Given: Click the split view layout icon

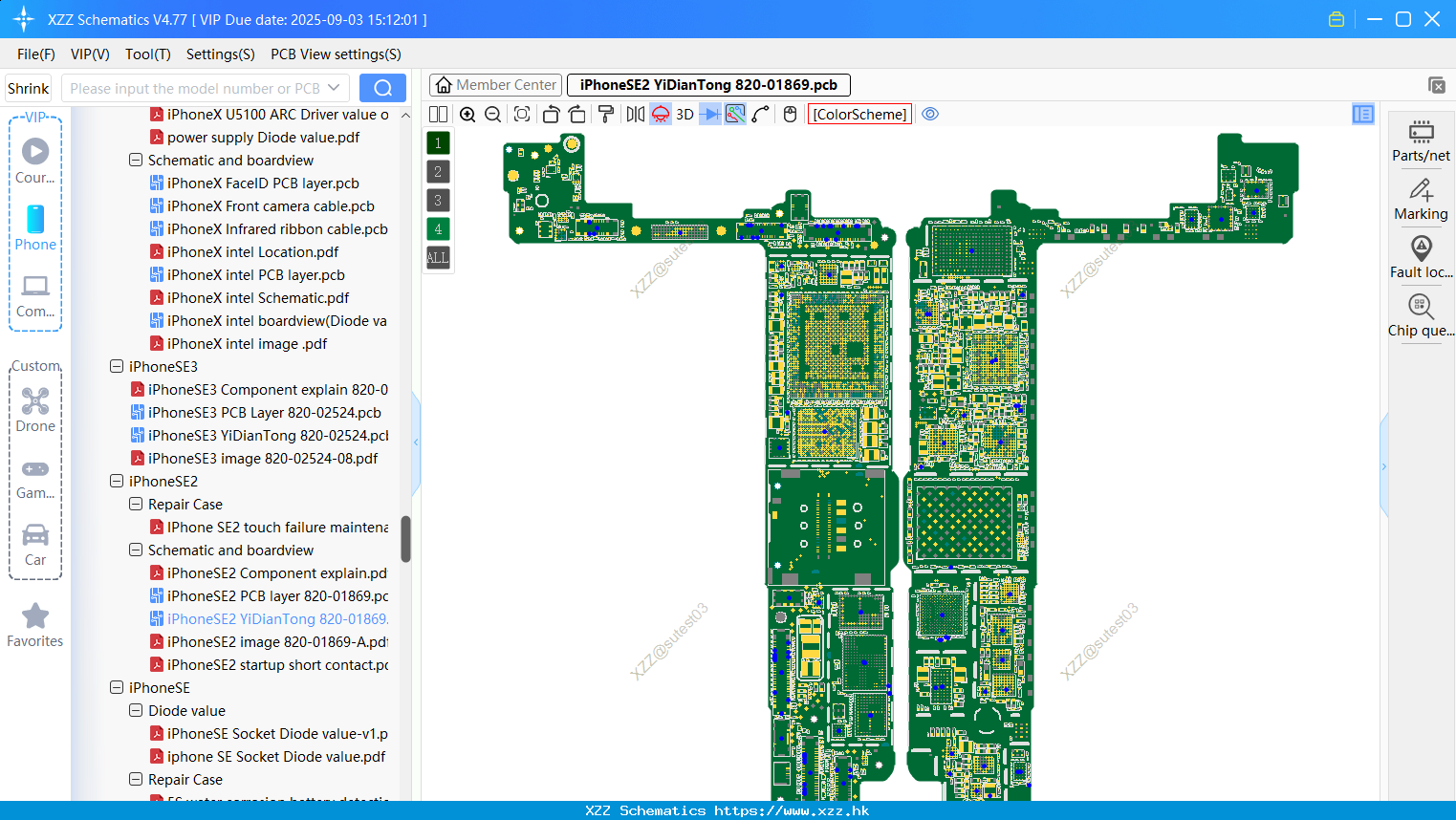Looking at the screenshot, I should (438, 115).
